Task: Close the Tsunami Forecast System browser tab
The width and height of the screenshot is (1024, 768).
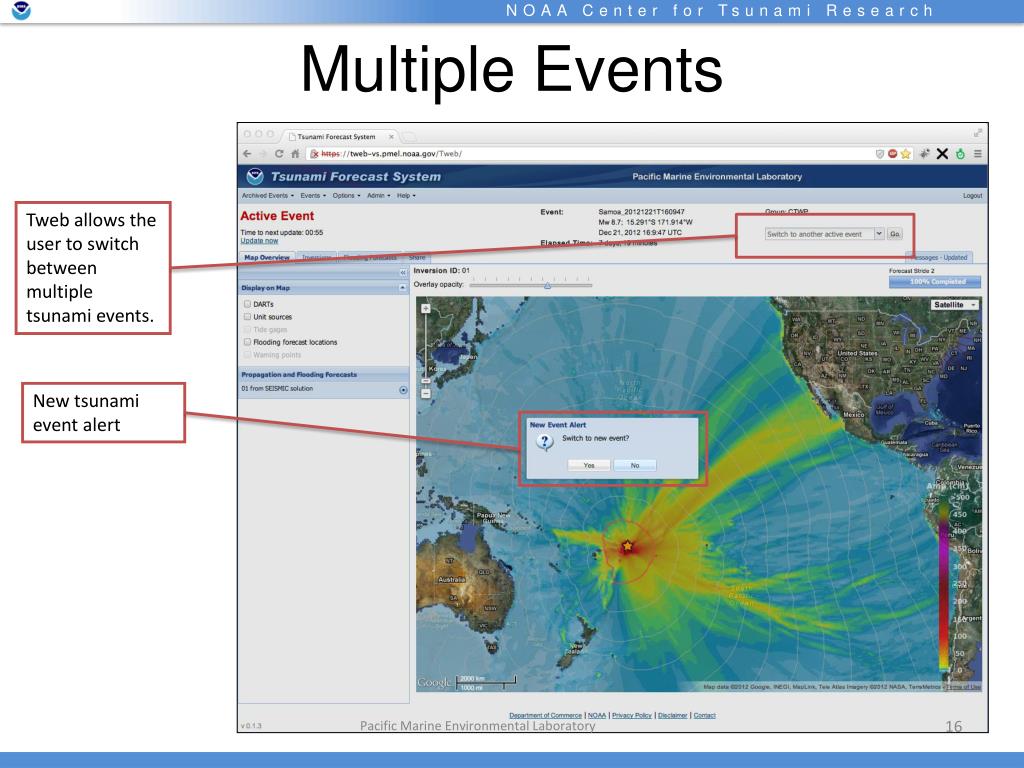Action: pyautogui.click(x=391, y=136)
